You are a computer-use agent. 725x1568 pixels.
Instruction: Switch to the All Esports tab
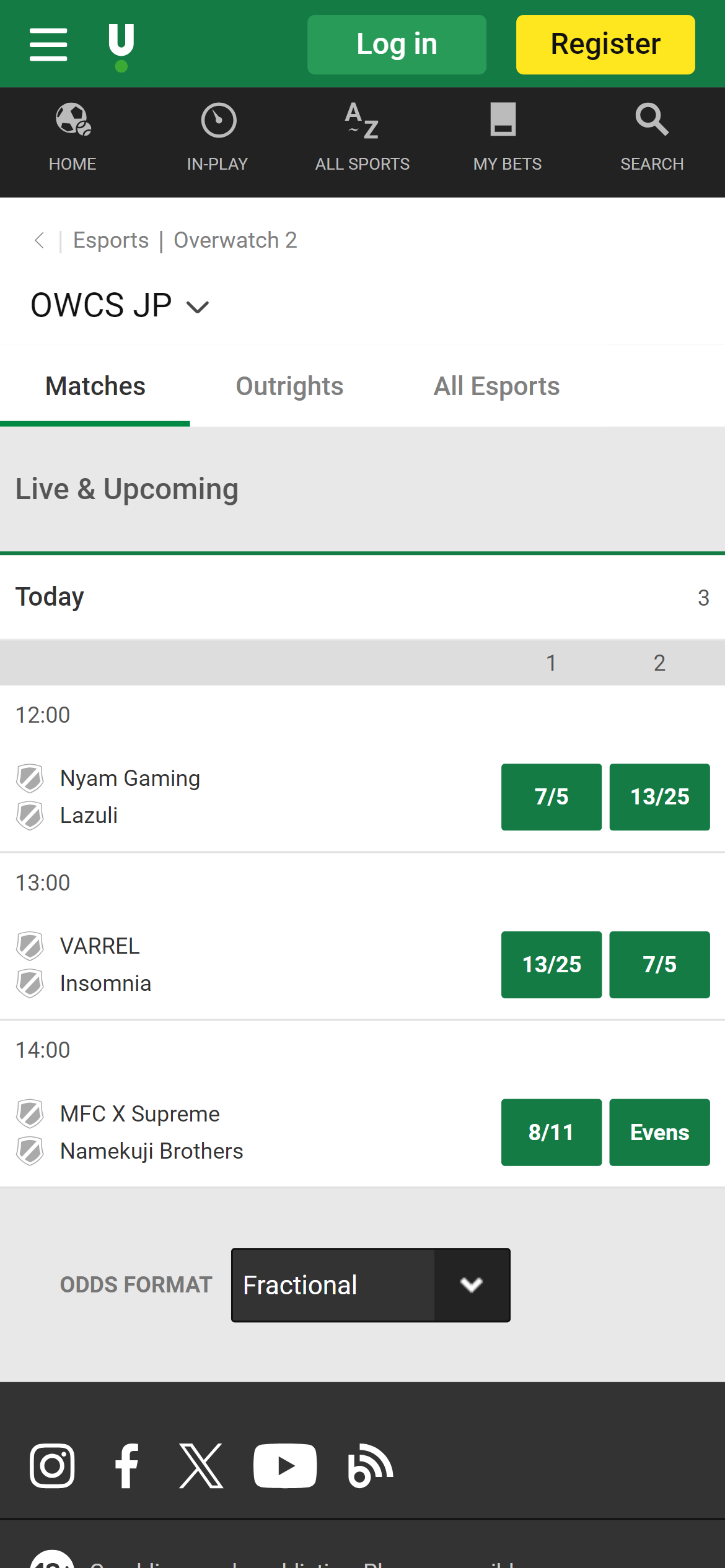tap(496, 386)
